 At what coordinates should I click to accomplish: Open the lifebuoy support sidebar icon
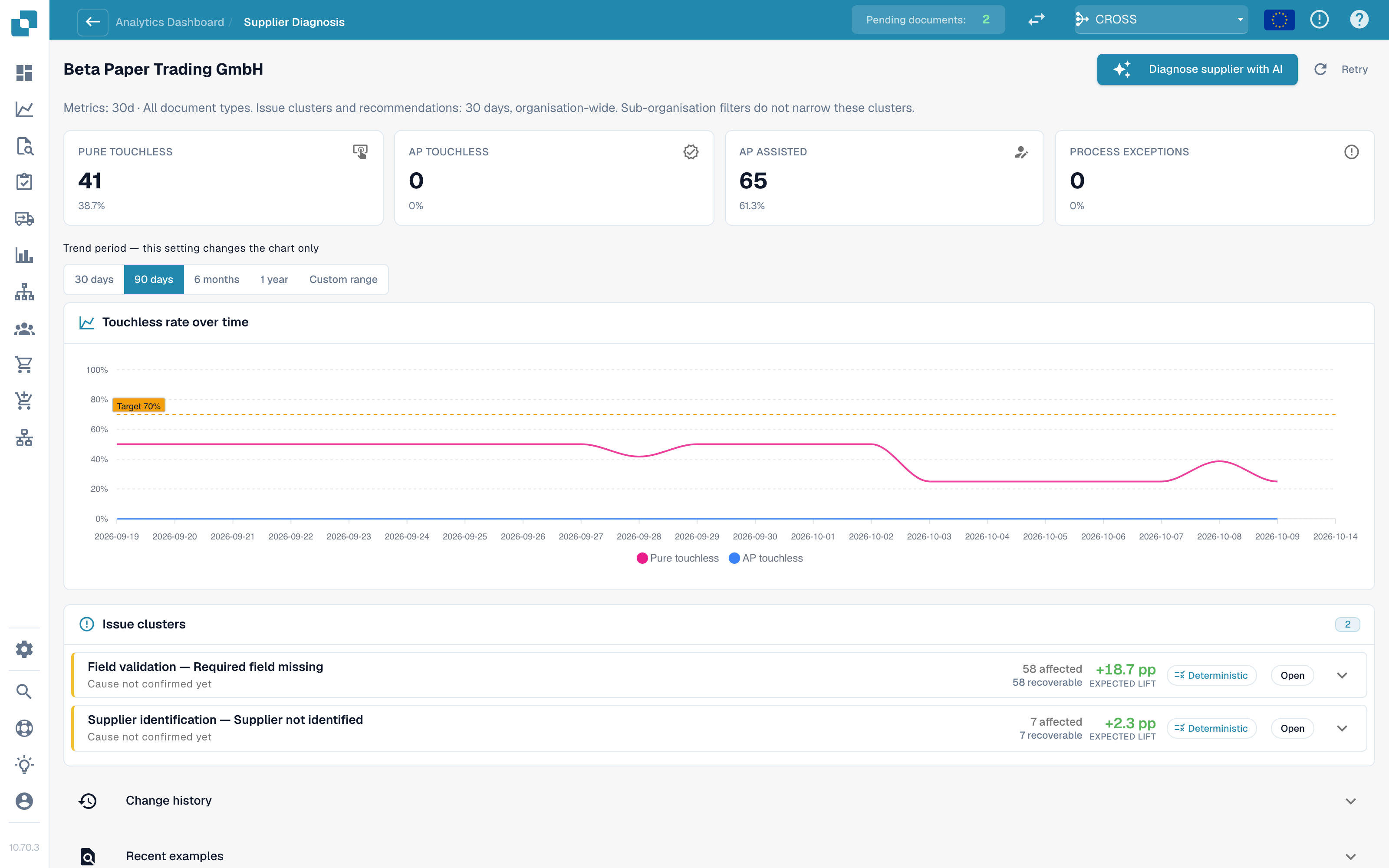24,728
